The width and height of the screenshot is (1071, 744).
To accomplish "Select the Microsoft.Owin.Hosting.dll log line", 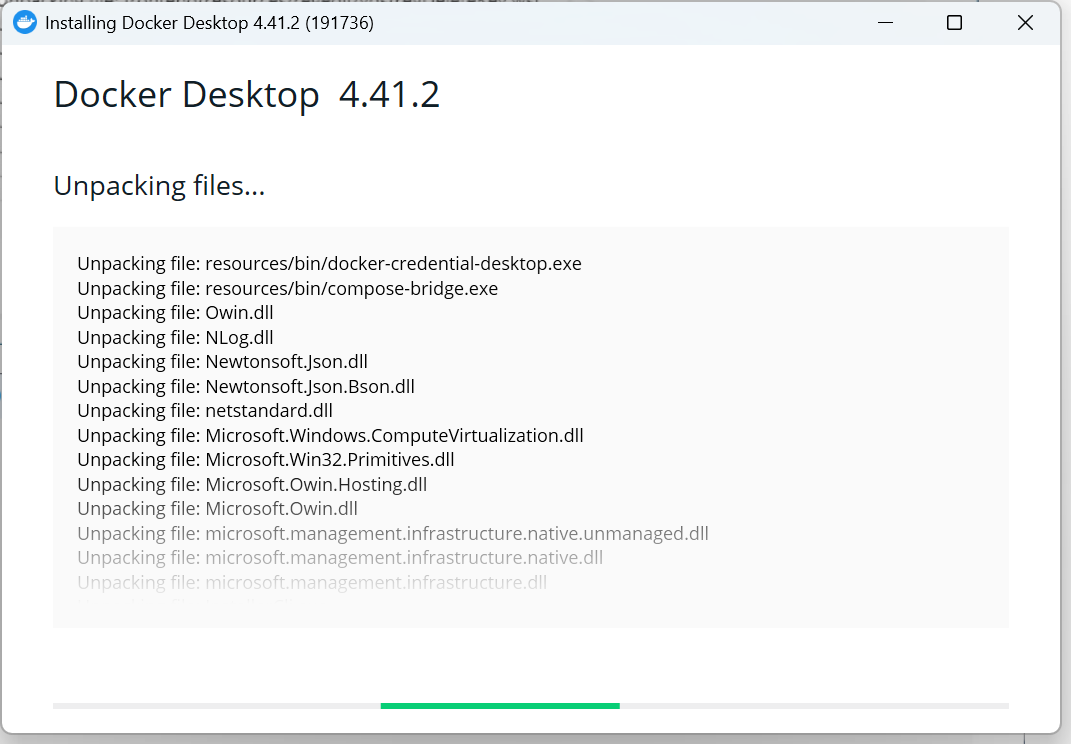I will point(252,484).
